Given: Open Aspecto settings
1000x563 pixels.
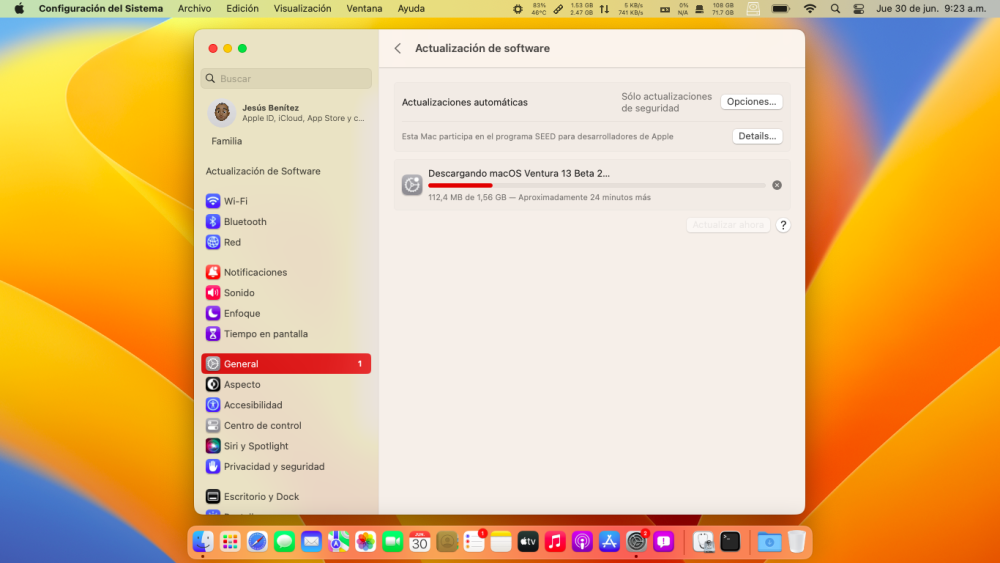Looking at the screenshot, I should (x=286, y=384).
